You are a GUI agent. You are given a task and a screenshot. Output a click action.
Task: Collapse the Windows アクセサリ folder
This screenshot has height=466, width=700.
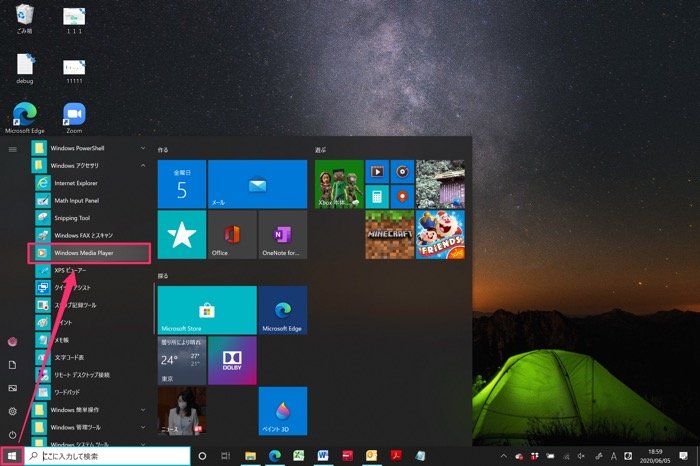pos(89,166)
